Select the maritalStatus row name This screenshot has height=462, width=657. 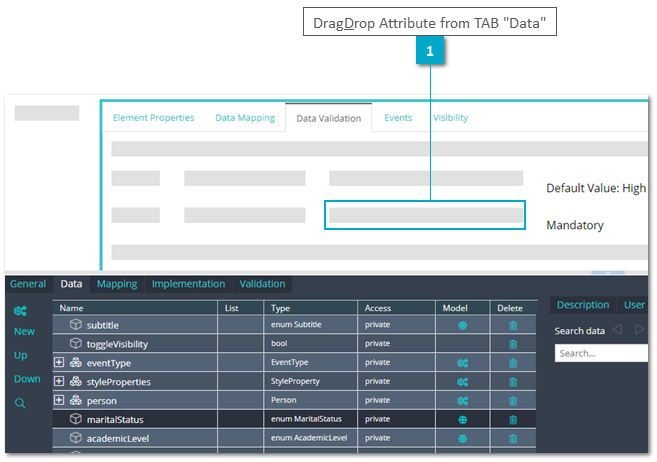[x=115, y=420]
